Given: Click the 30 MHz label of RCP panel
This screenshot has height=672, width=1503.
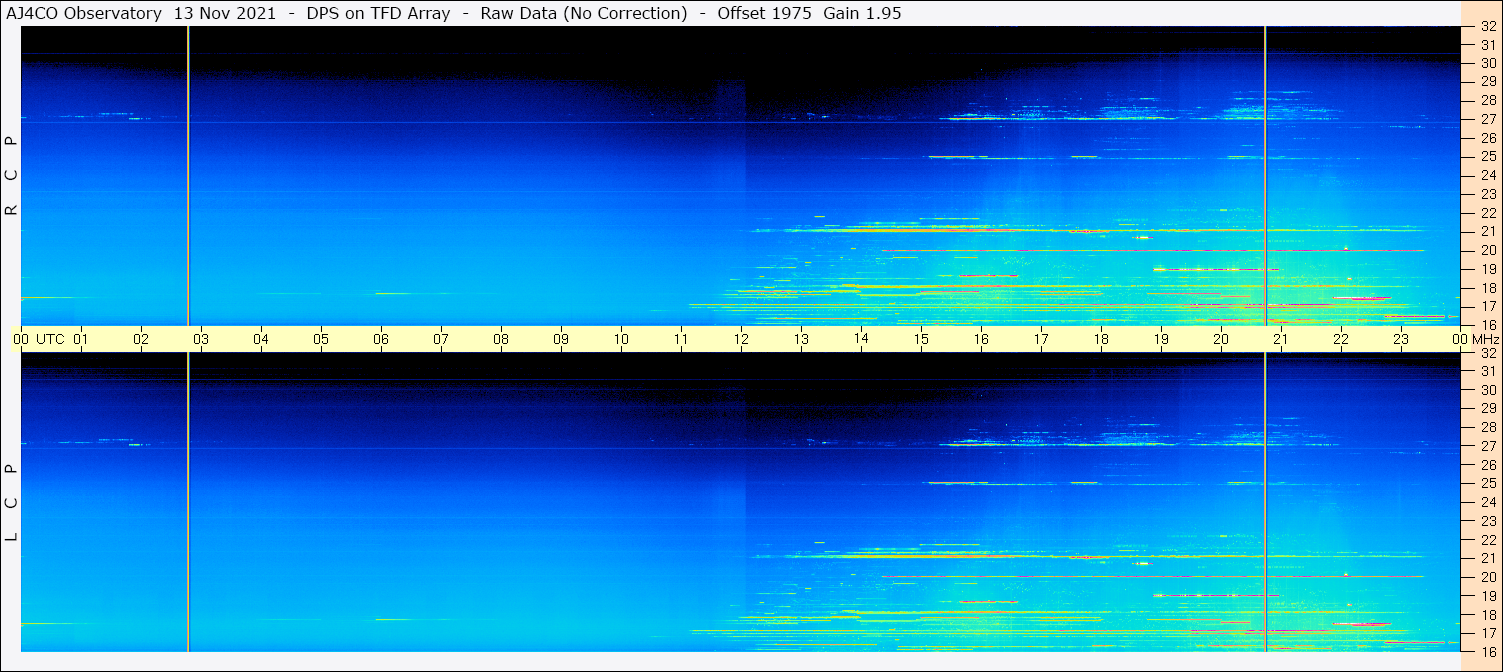Looking at the screenshot, I should click(1487, 63).
